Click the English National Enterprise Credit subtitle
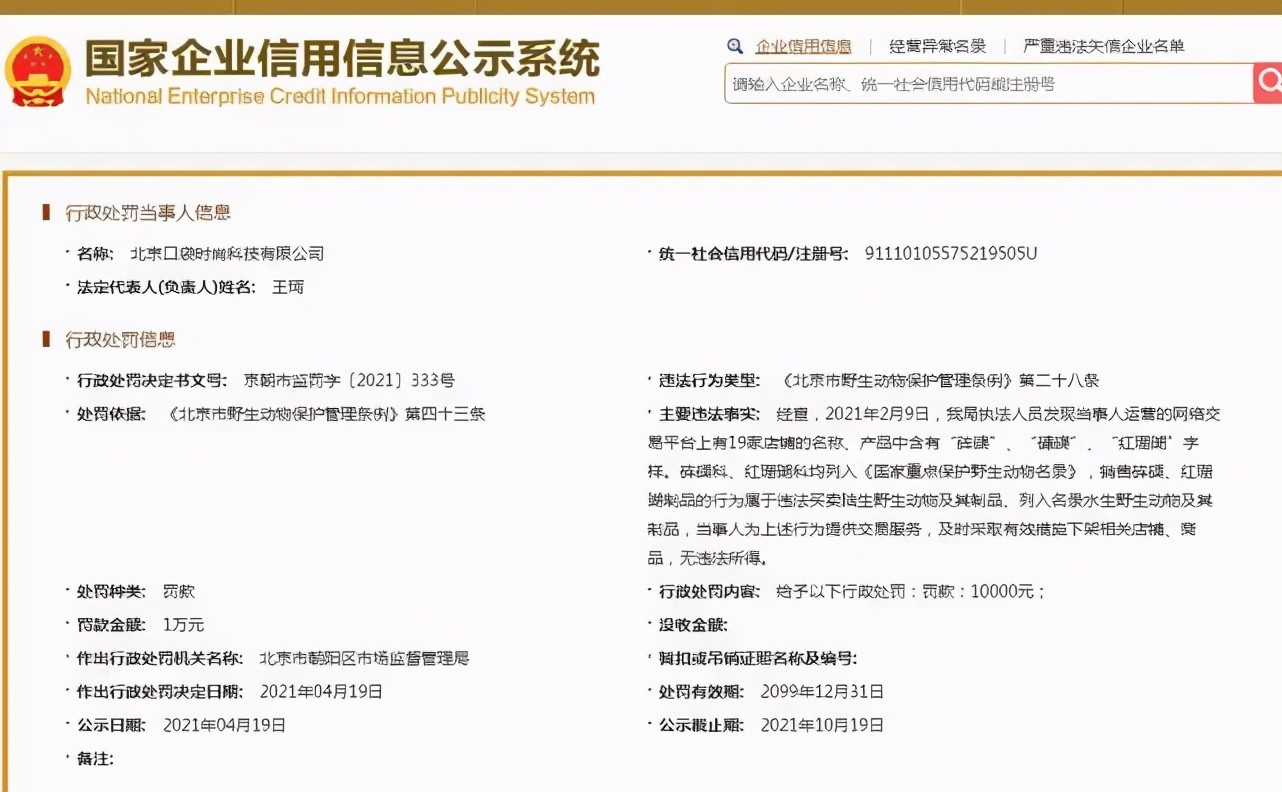This screenshot has height=792, width=1282. [340, 97]
